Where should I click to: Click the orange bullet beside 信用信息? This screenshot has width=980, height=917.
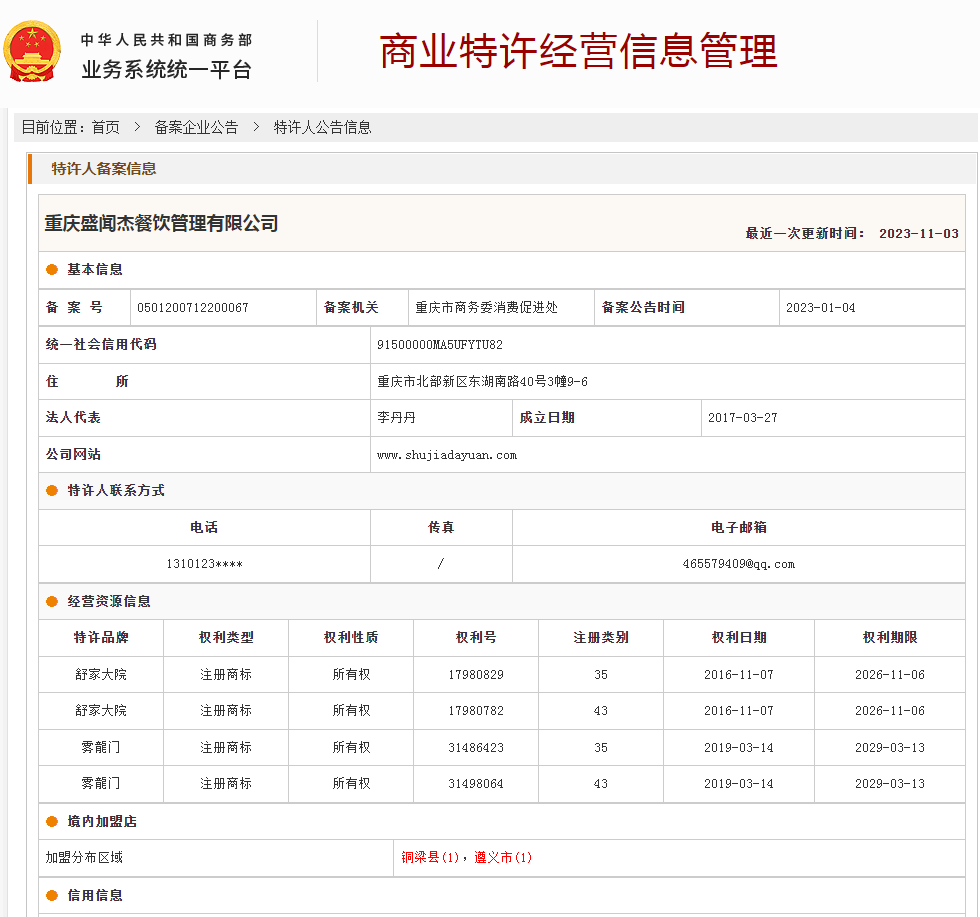[52, 895]
